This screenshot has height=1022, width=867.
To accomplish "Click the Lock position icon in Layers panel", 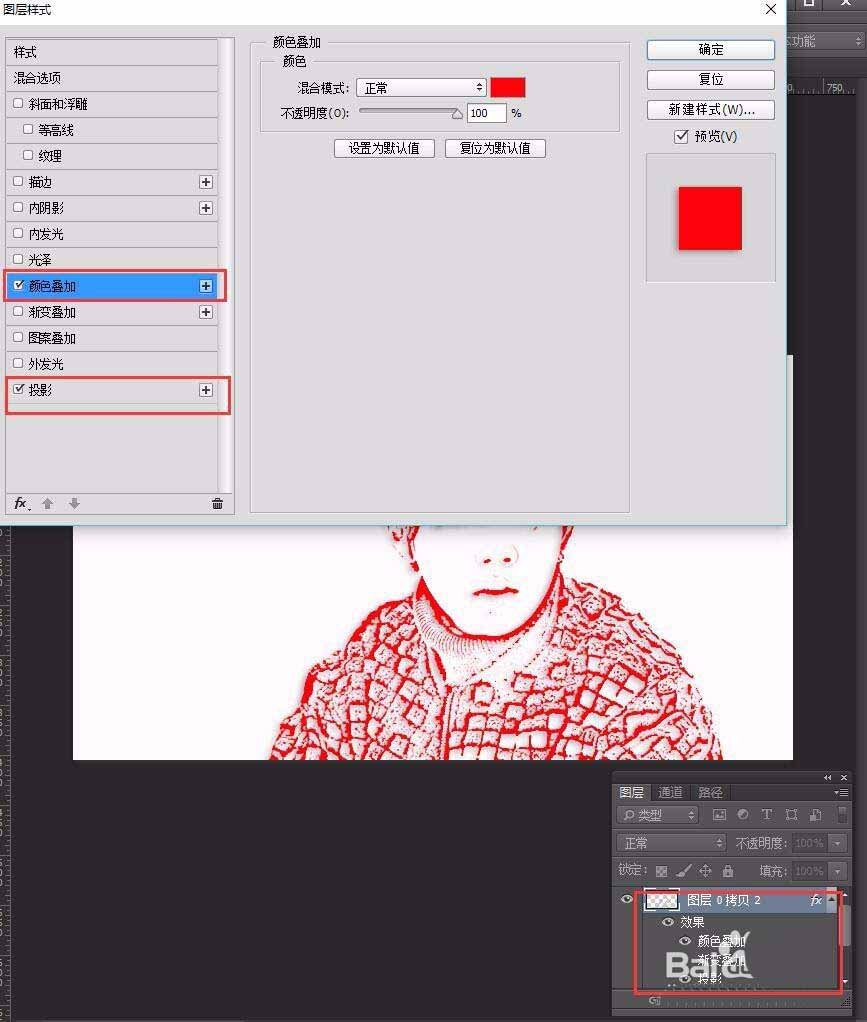I will click(704, 871).
